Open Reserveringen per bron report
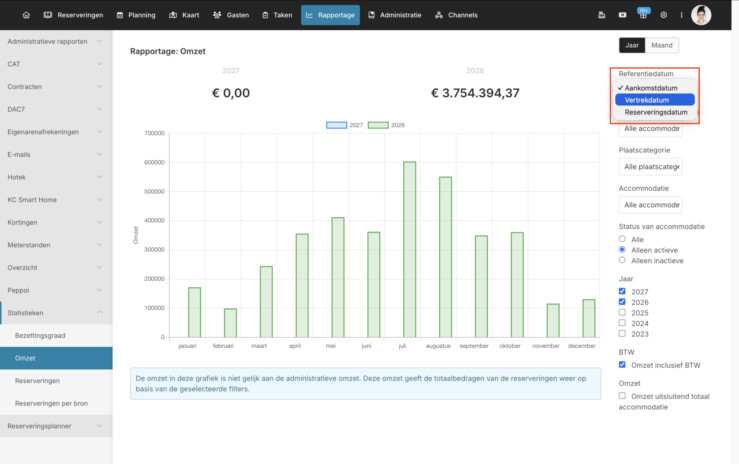Screen dimensions: 739x464 [56, 403]
